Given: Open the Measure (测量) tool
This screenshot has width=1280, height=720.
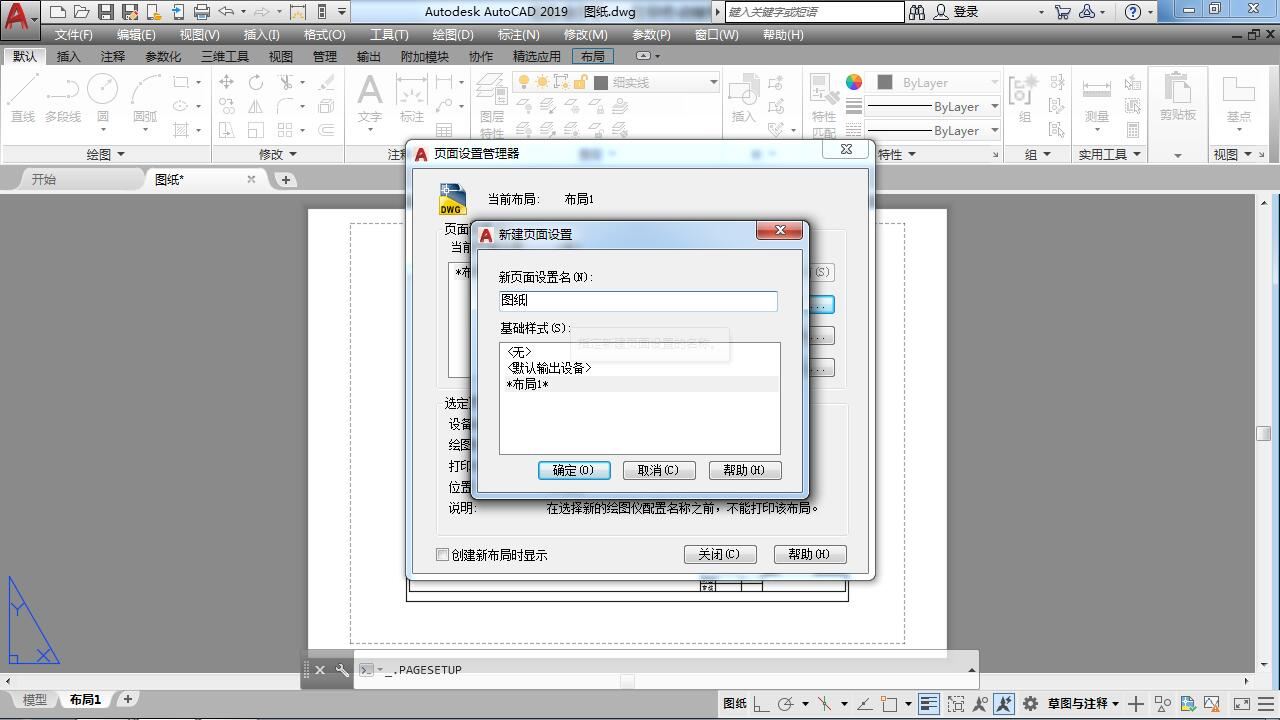Looking at the screenshot, I should [x=1097, y=99].
